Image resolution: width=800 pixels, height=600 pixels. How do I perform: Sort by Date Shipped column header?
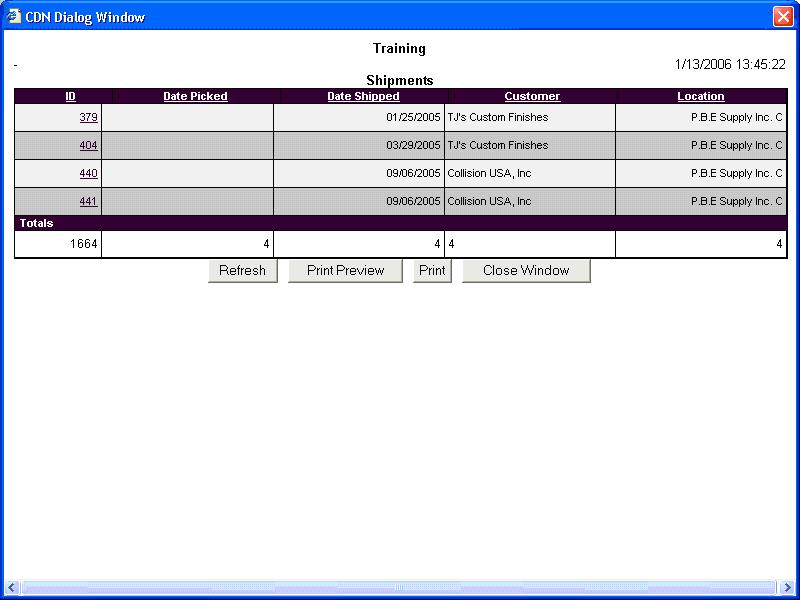click(x=363, y=96)
